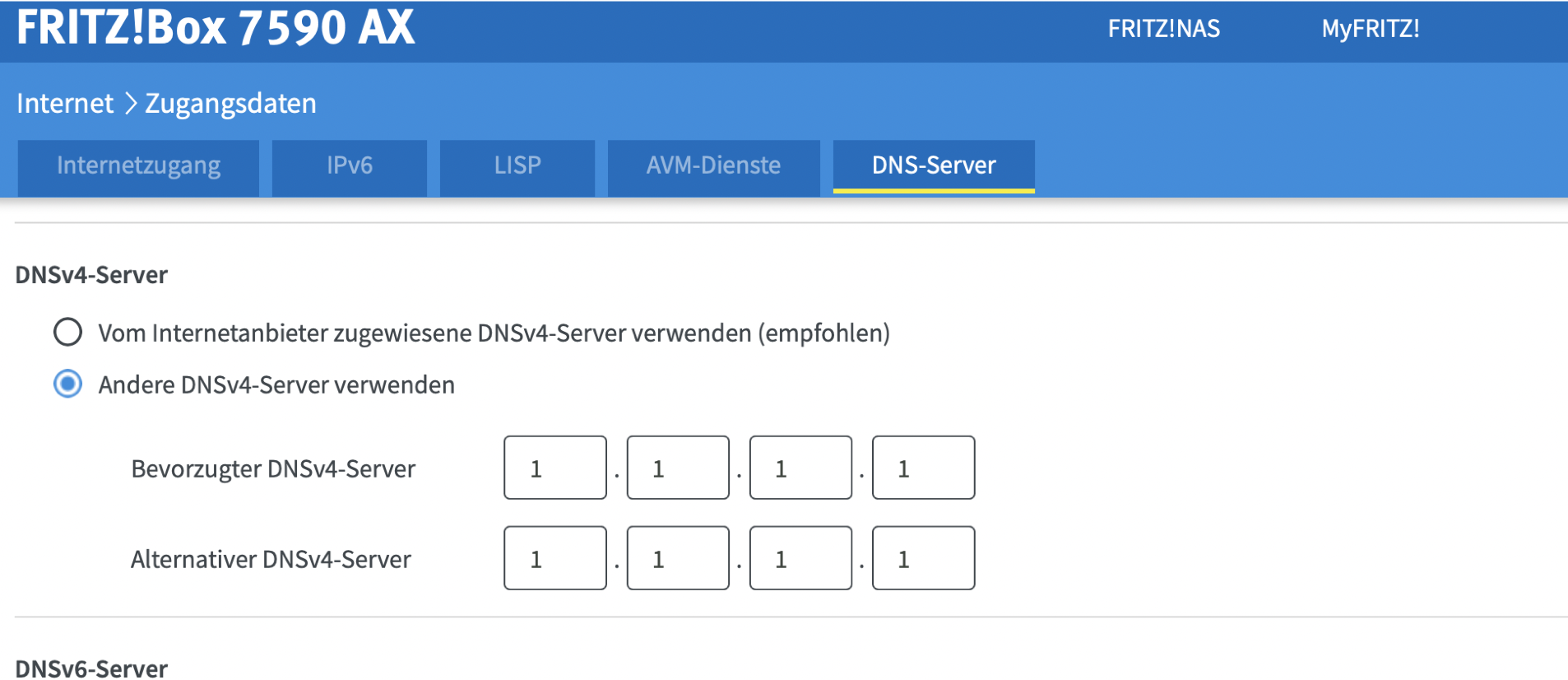The height and width of the screenshot is (680, 1568).
Task: Click third octet of Bevorzugter DNSv4-Server
Action: [800, 468]
